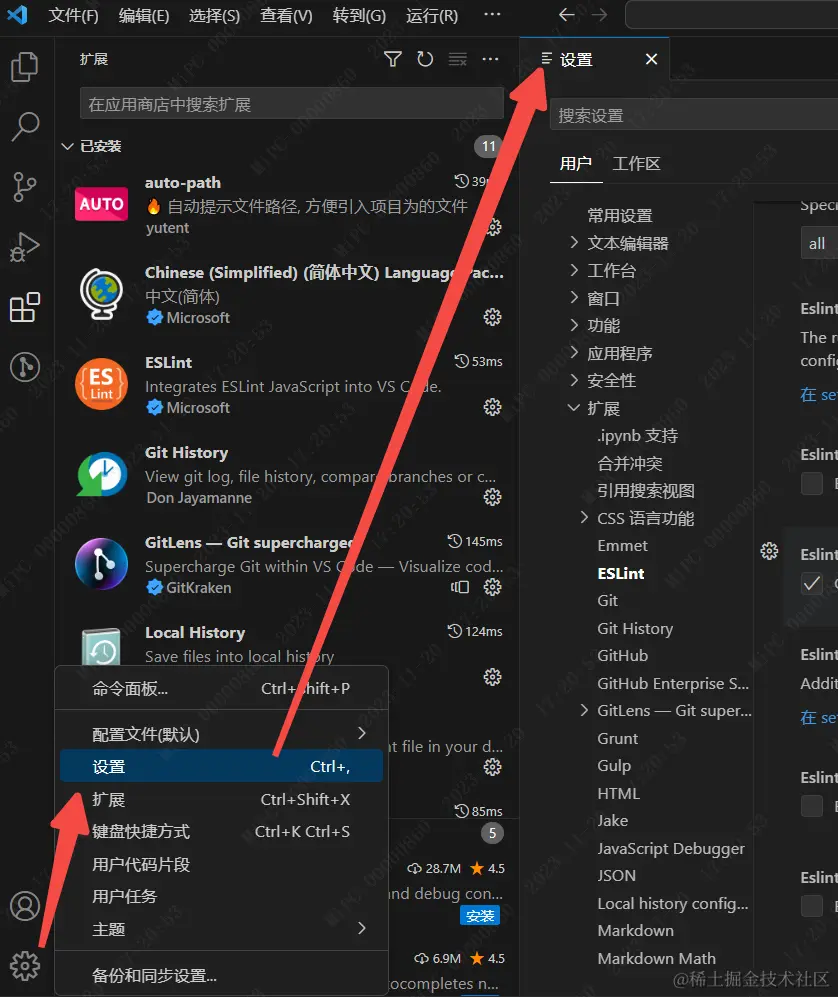The height and width of the screenshot is (997, 838).
Task: Click the ESLint extension logo
Action: pos(102,384)
